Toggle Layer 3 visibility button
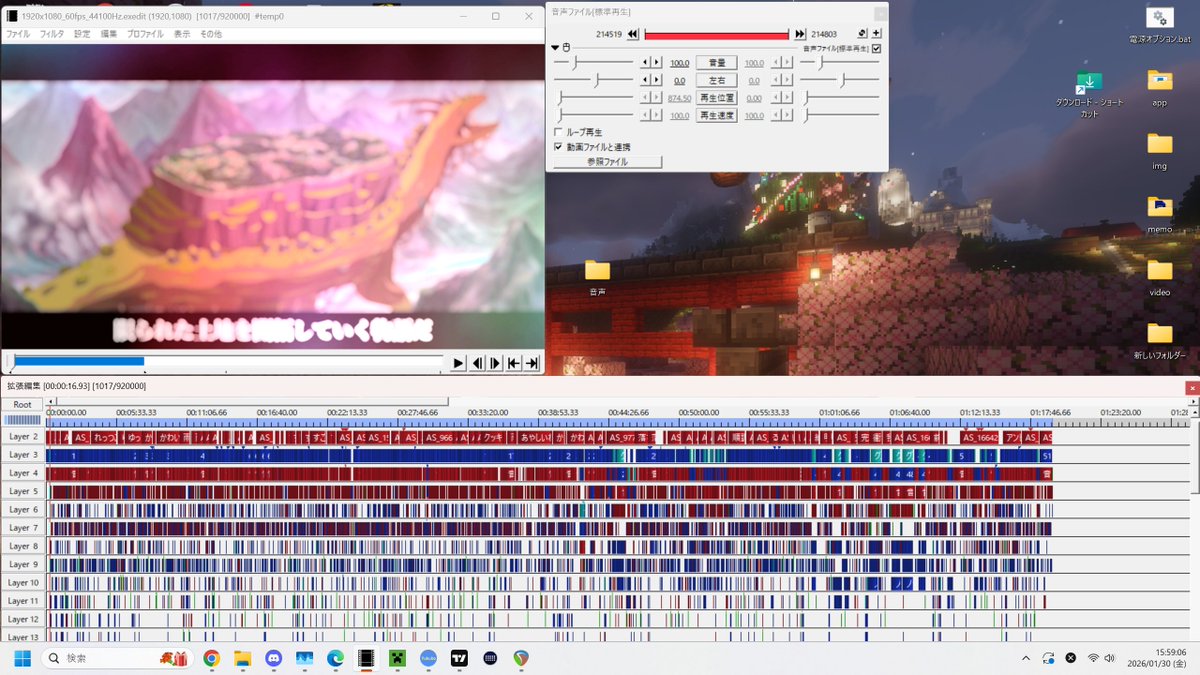The width and height of the screenshot is (1200, 675). pyautogui.click(x=22, y=455)
